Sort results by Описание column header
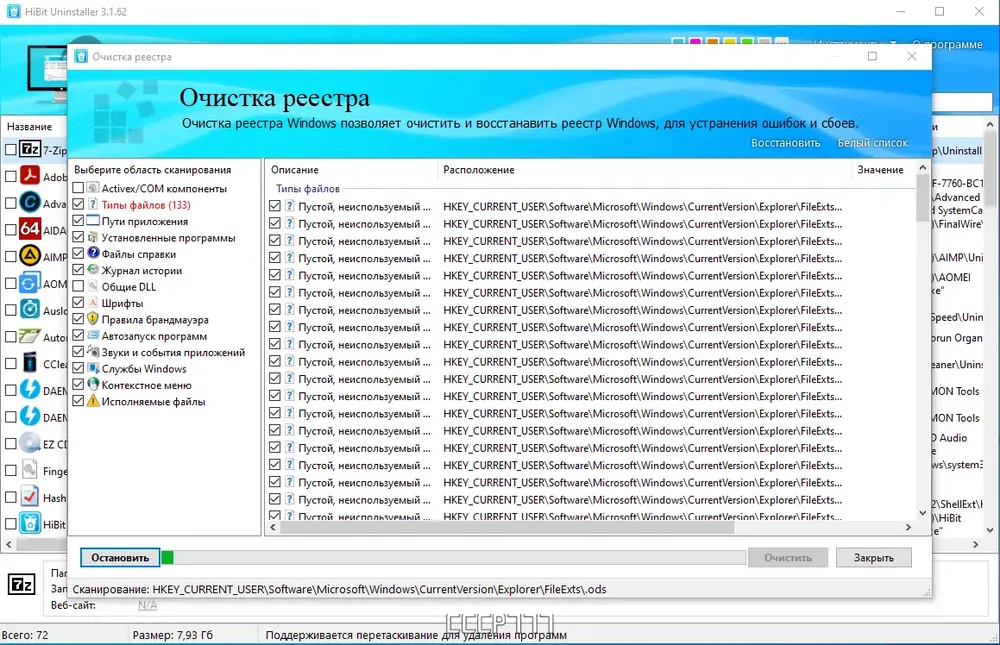Viewport: 1000px width, 645px height. click(x=351, y=170)
